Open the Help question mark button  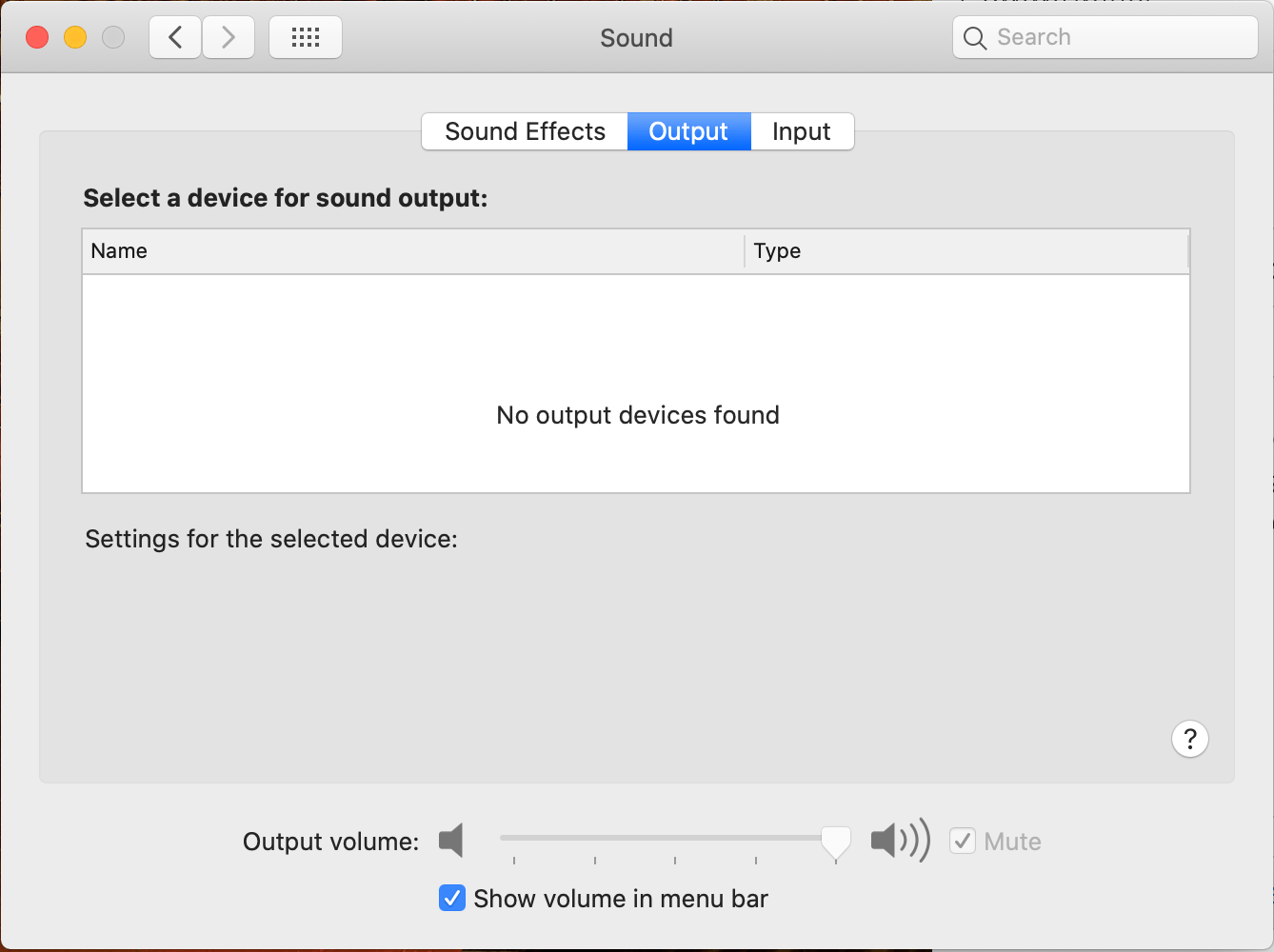point(1189,739)
